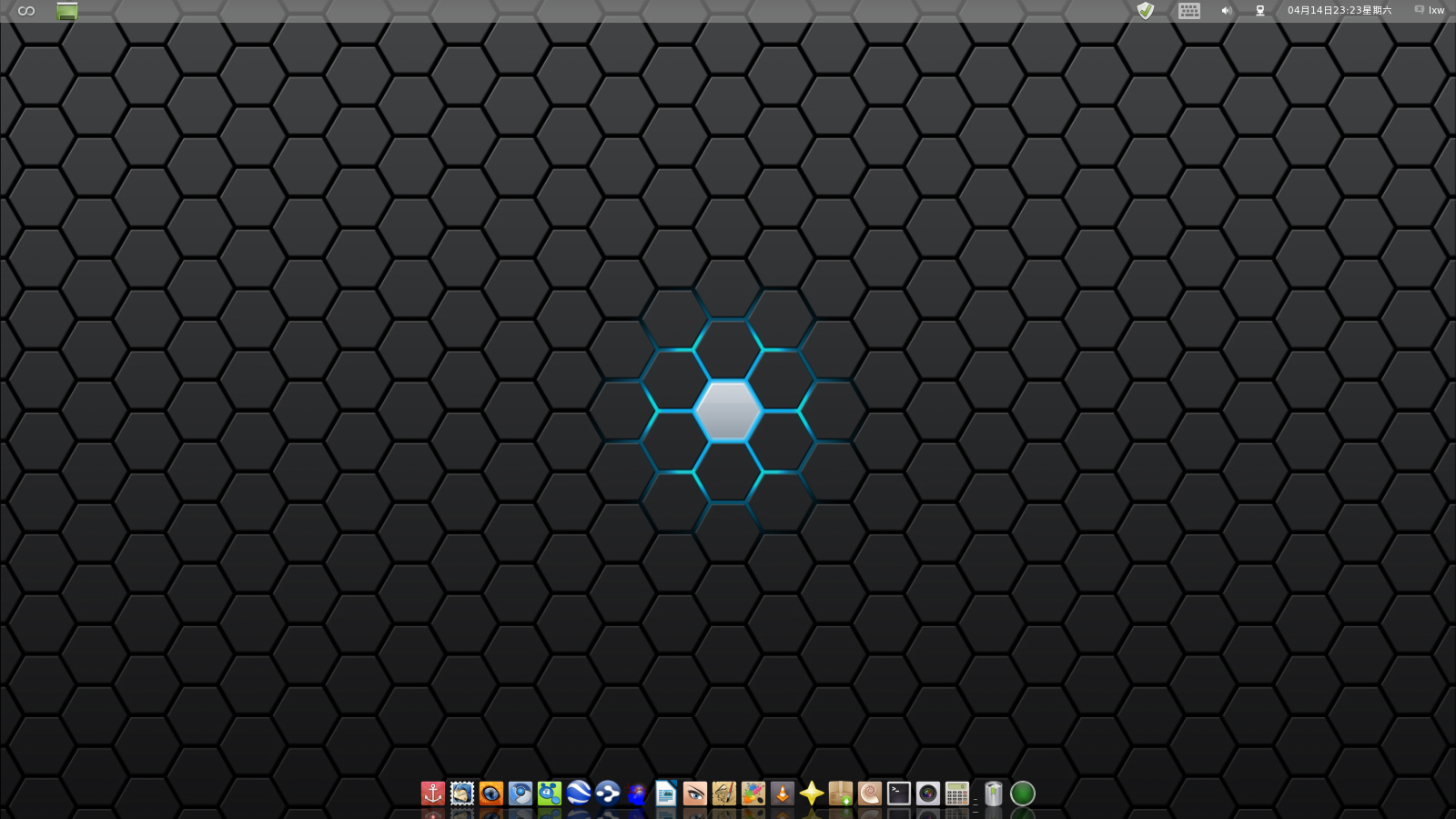The image size is (1456, 819).
Task: Launch the package box installer icon
Action: click(x=841, y=794)
